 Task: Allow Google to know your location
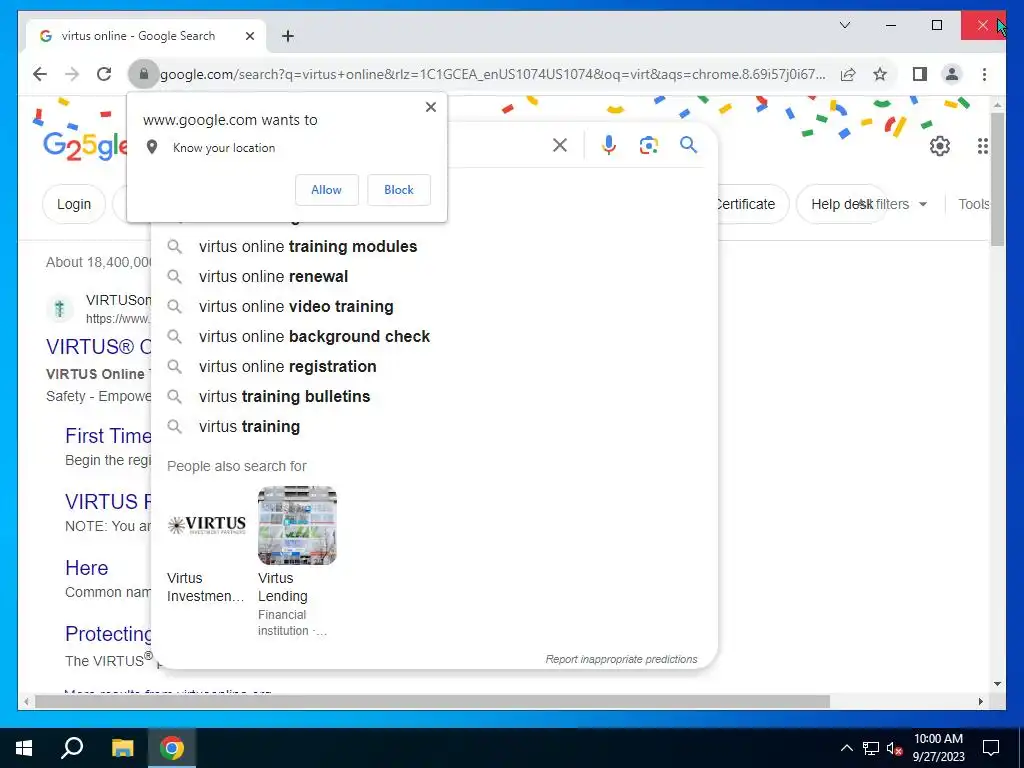(327, 190)
